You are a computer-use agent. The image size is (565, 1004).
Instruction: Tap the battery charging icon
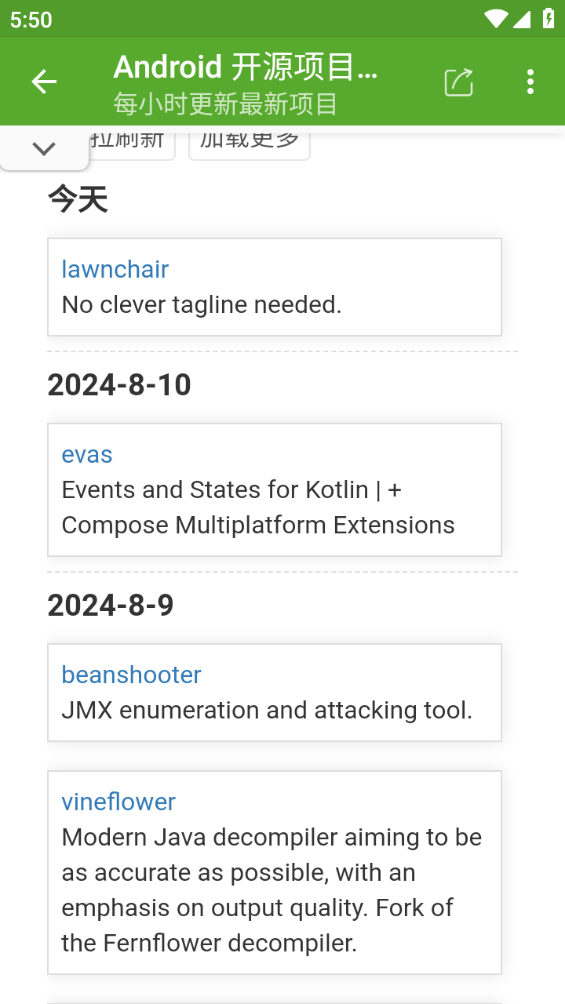(548, 19)
